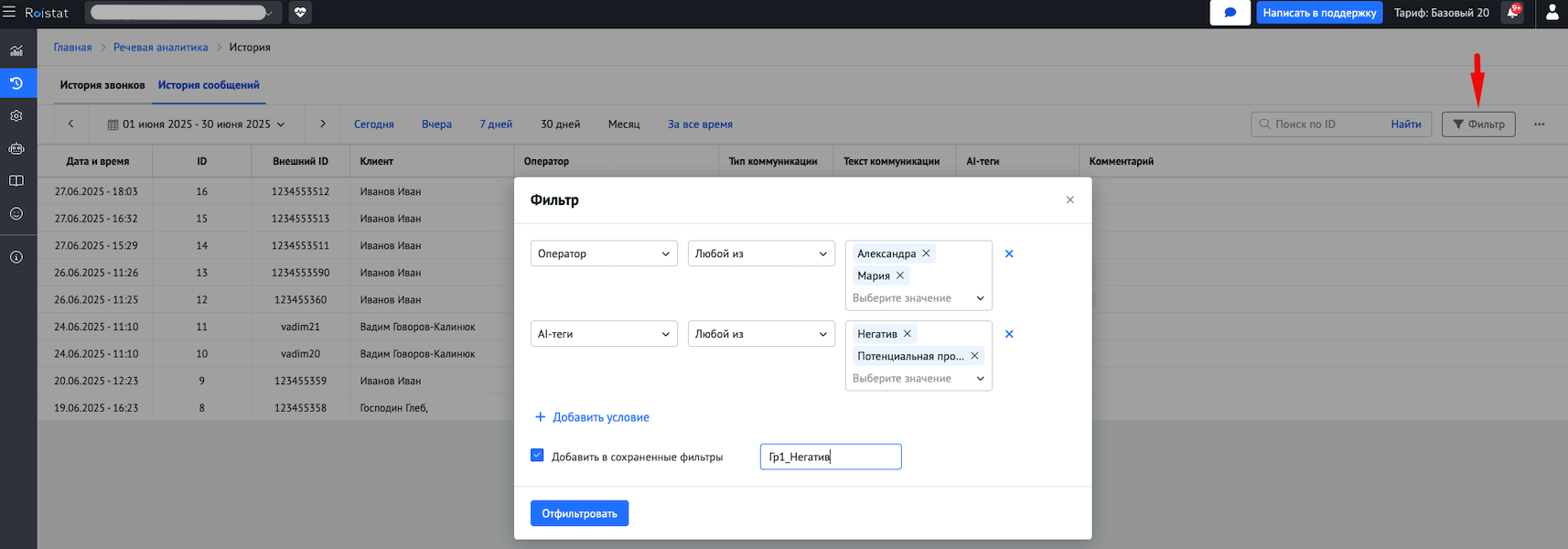
Task: Open the smiley face sidebar icon
Action: pyautogui.click(x=16, y=213)
